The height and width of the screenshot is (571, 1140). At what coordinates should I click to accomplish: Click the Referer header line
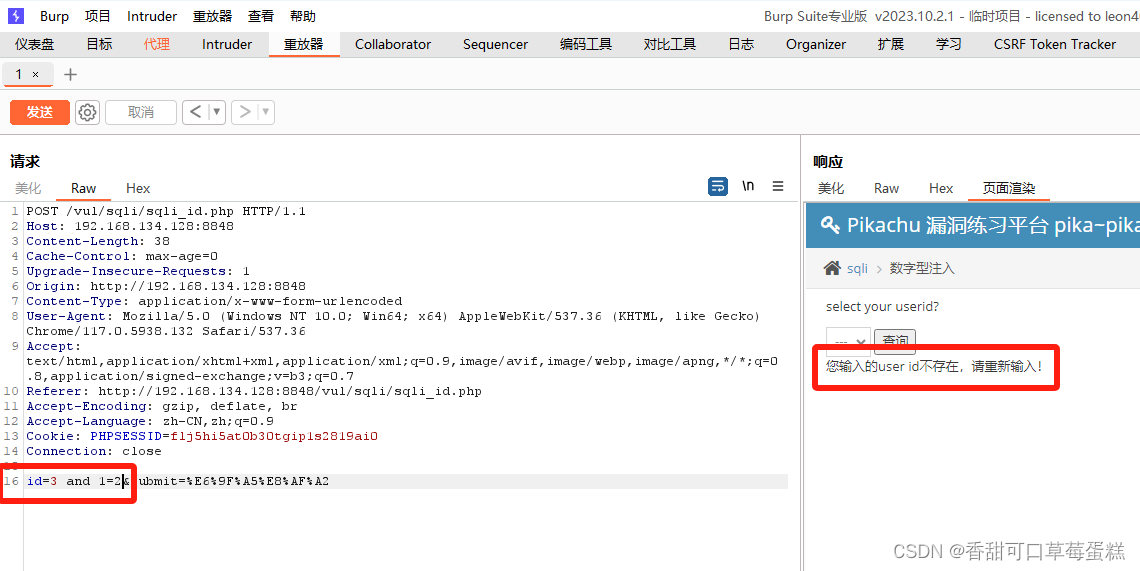254,391
